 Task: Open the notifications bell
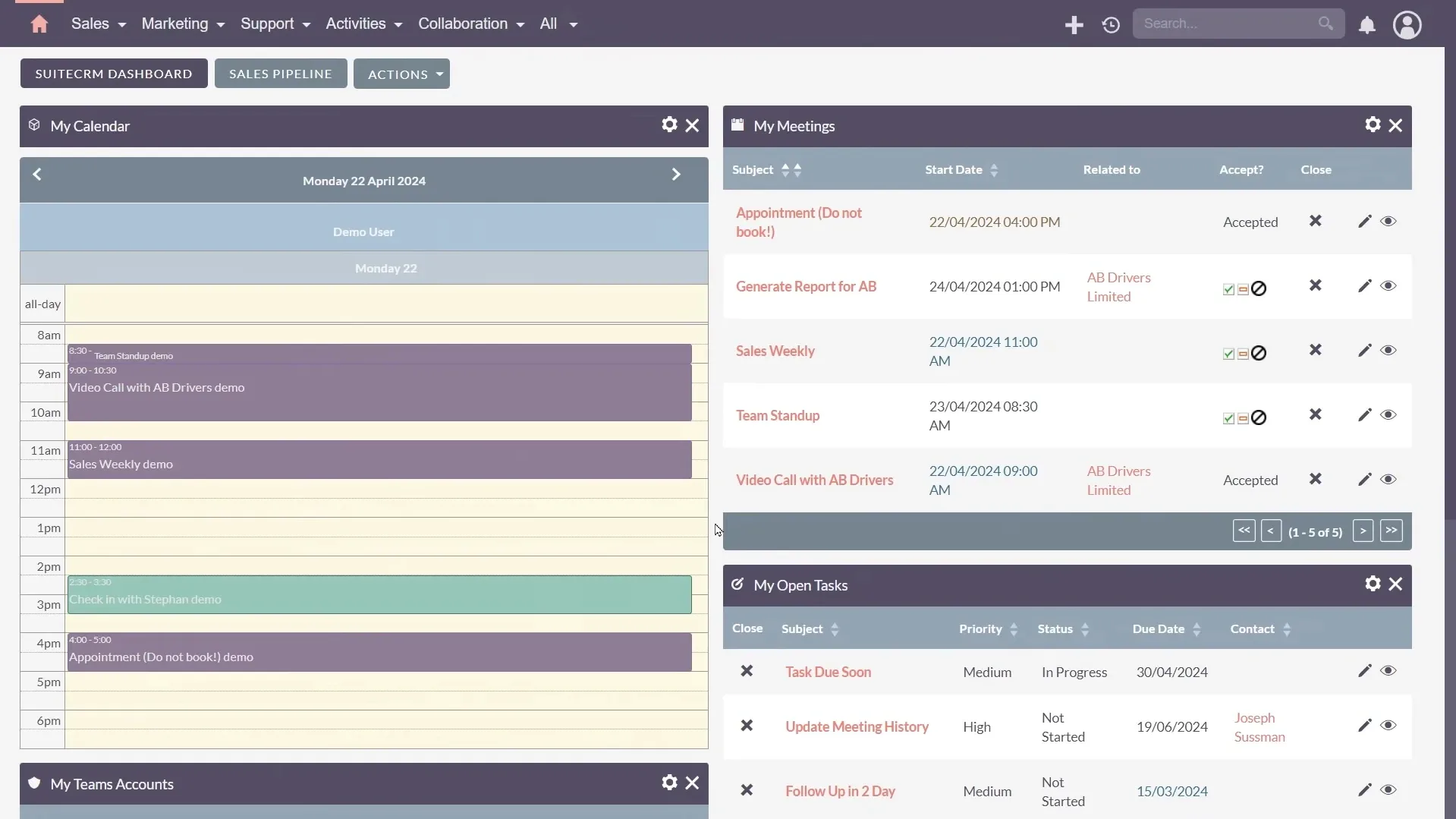point(1366,25)
